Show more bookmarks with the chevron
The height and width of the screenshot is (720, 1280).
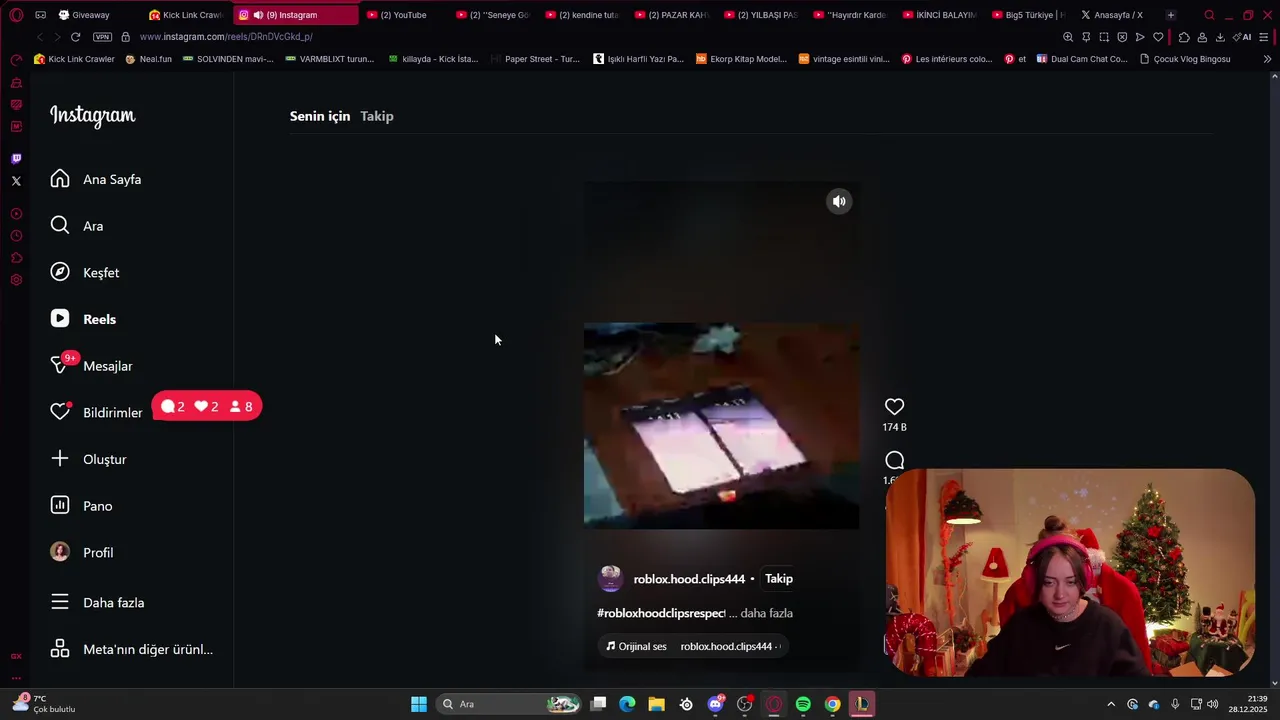(x=1267, y=59)
